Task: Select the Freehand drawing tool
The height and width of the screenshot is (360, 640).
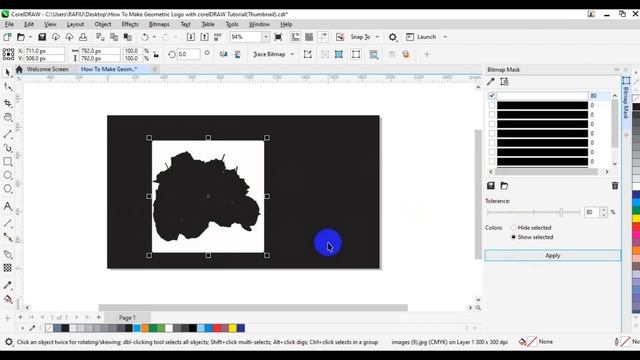Action: pos(7,134)
